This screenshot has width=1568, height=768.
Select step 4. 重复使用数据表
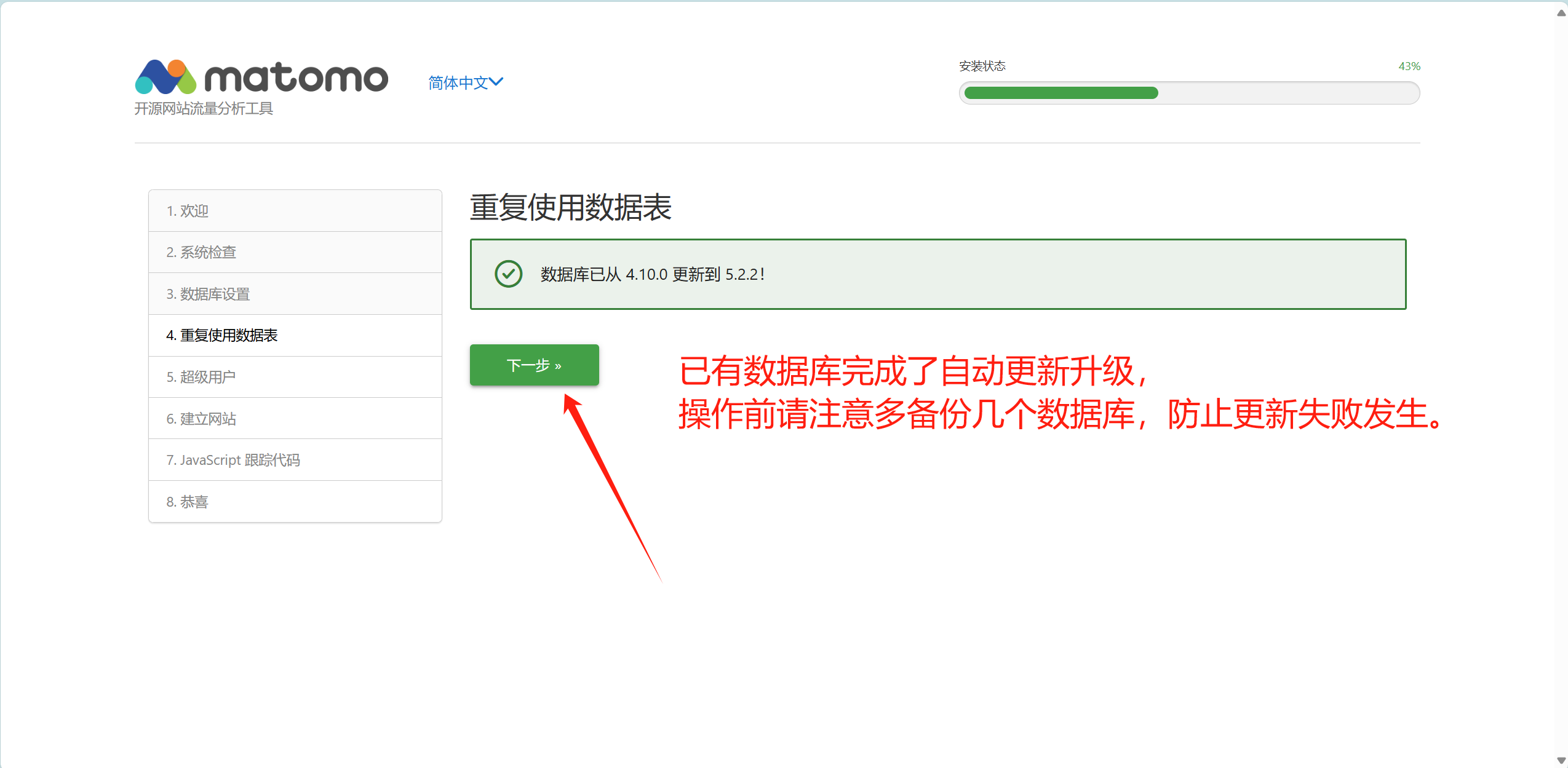click(x=222, y=335)
